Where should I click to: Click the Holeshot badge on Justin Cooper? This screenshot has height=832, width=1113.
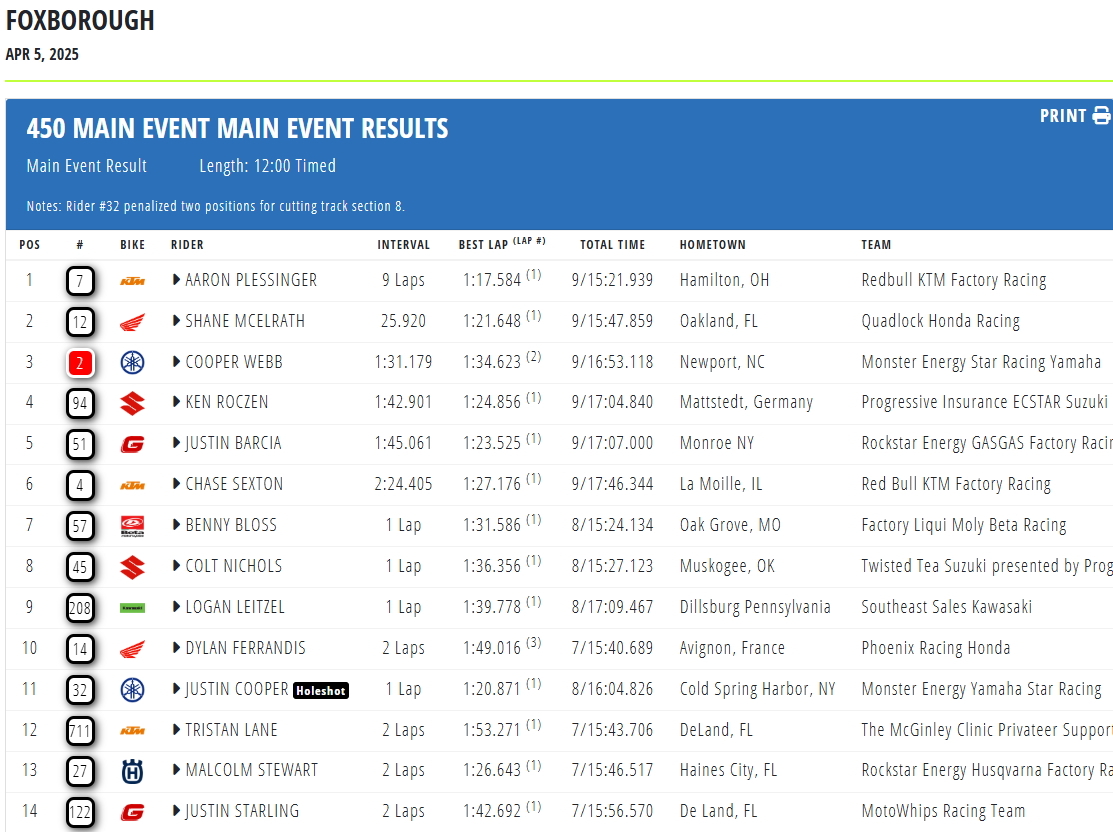321,690
